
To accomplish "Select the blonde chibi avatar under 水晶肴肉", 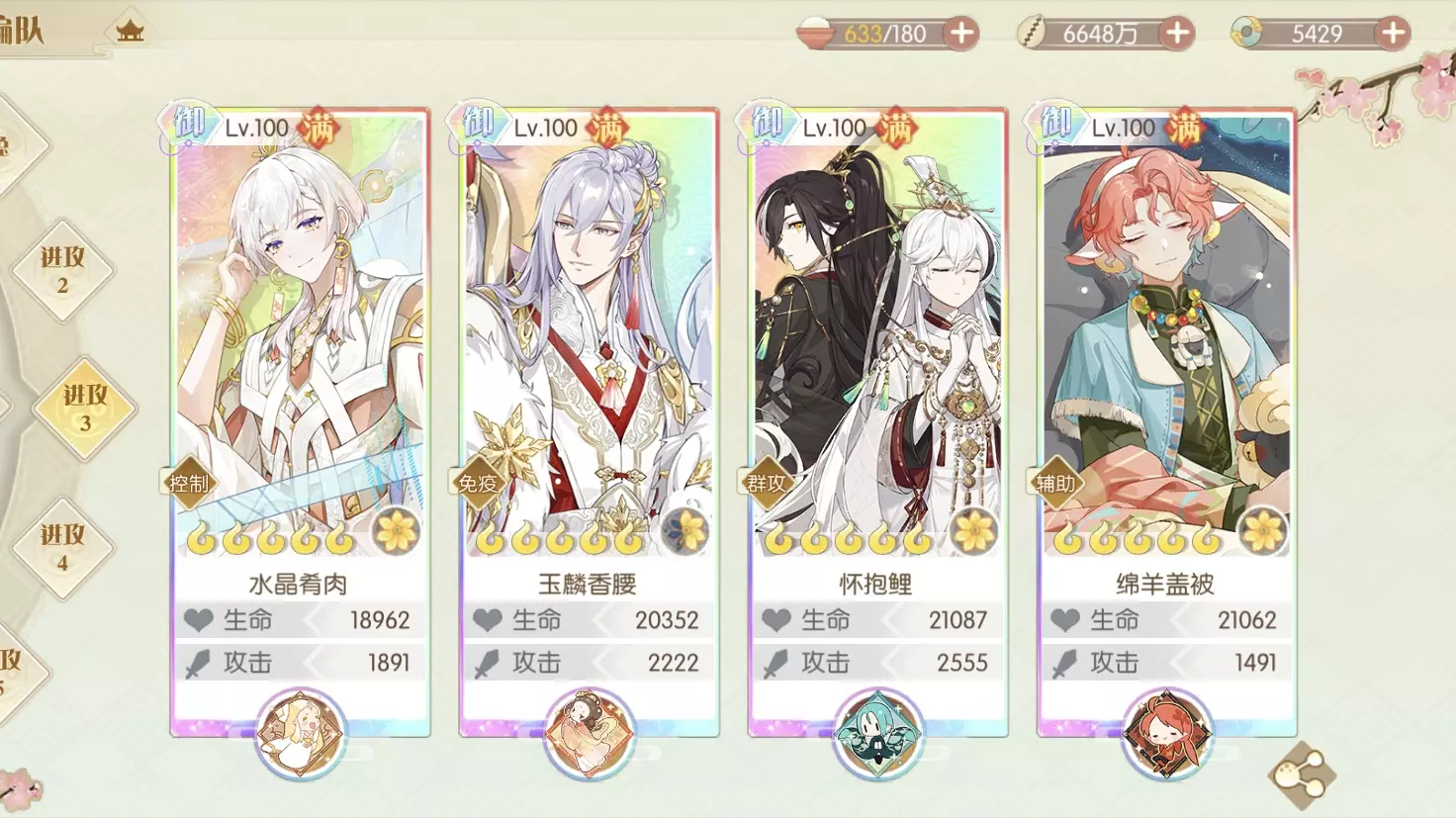I will 301,734.
